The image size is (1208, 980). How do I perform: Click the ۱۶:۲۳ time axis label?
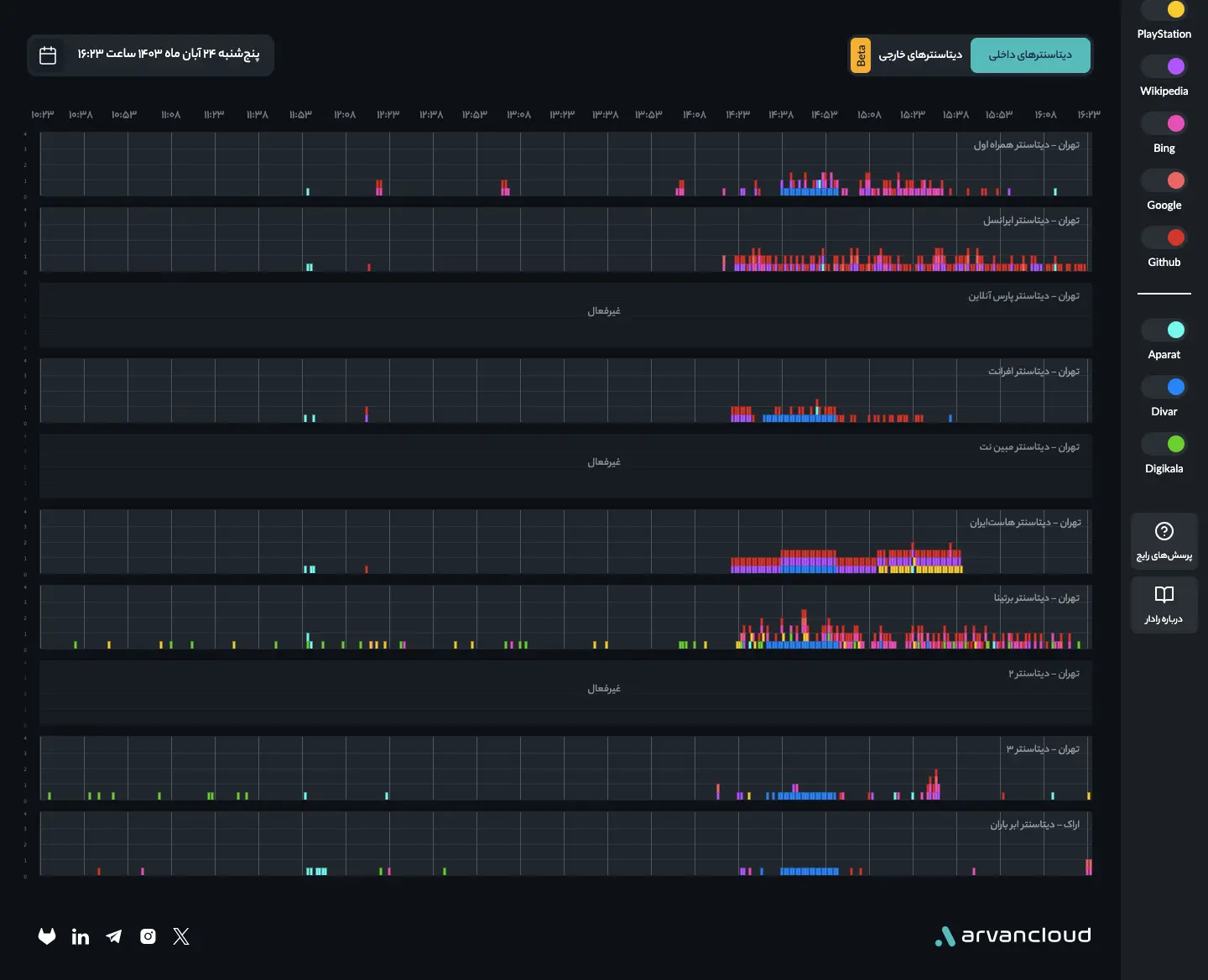click(1089, 114)
